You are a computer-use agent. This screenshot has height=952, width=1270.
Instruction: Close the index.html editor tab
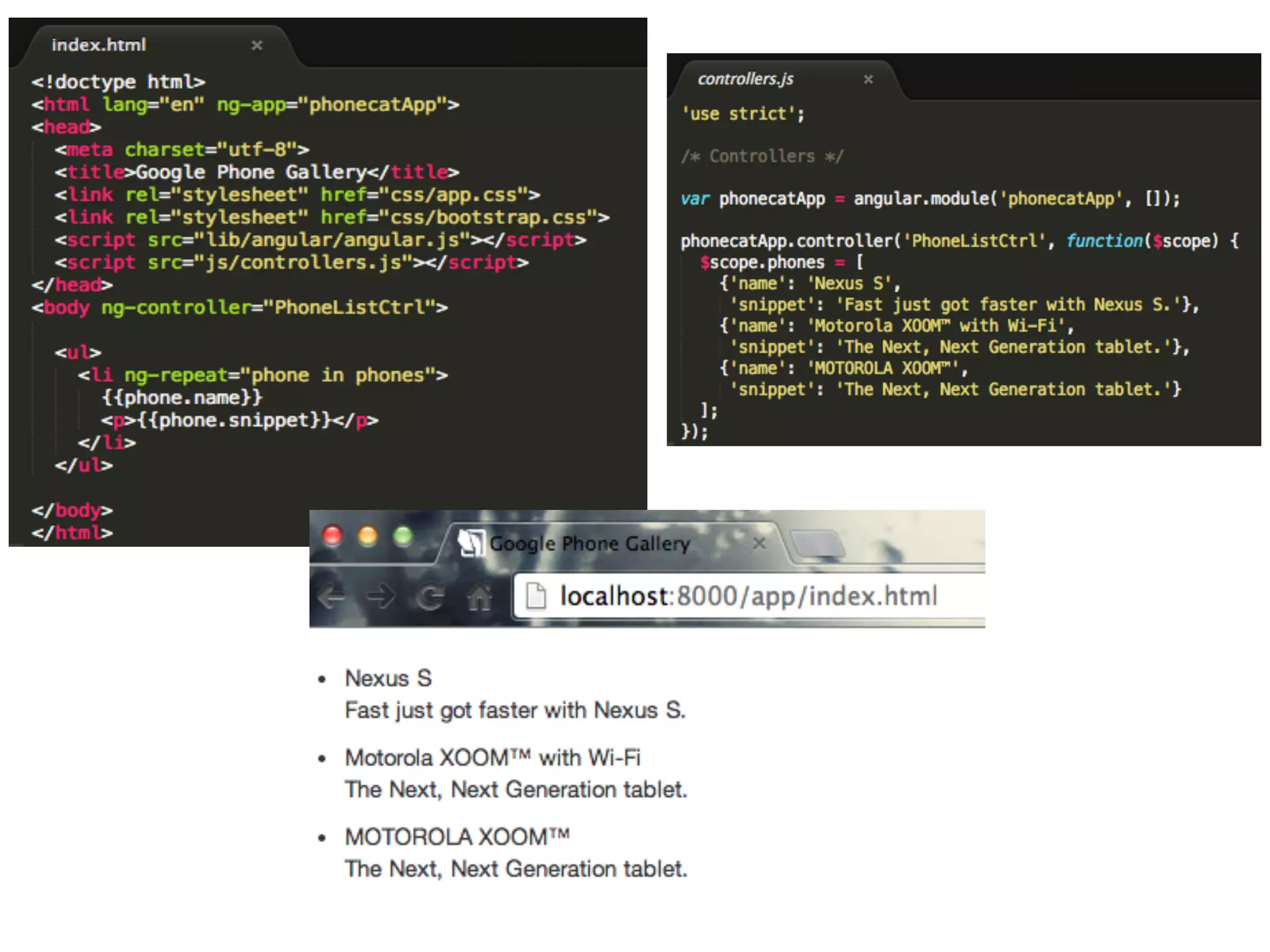click(x=257, y=45)
